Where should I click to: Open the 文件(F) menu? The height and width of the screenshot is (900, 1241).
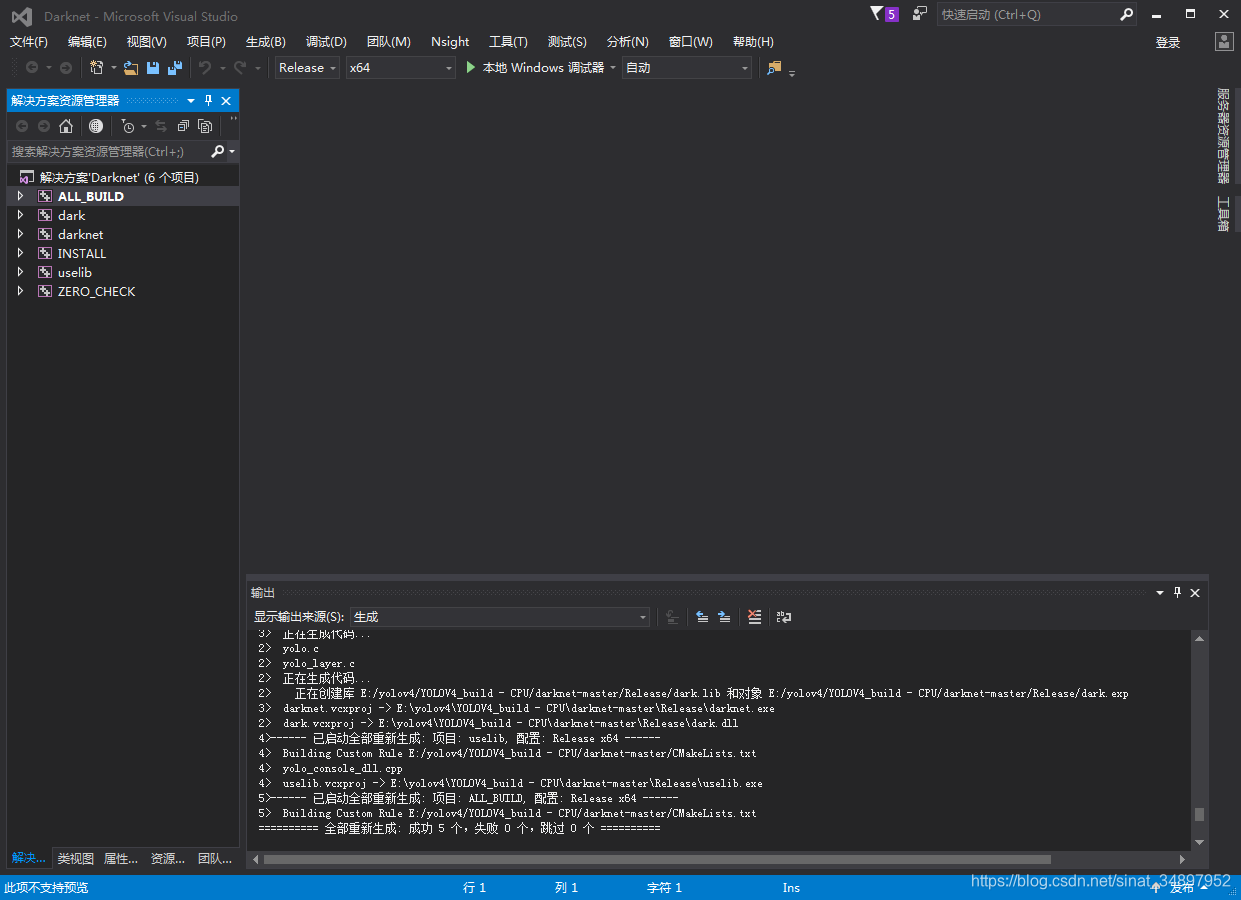(29, 42)
